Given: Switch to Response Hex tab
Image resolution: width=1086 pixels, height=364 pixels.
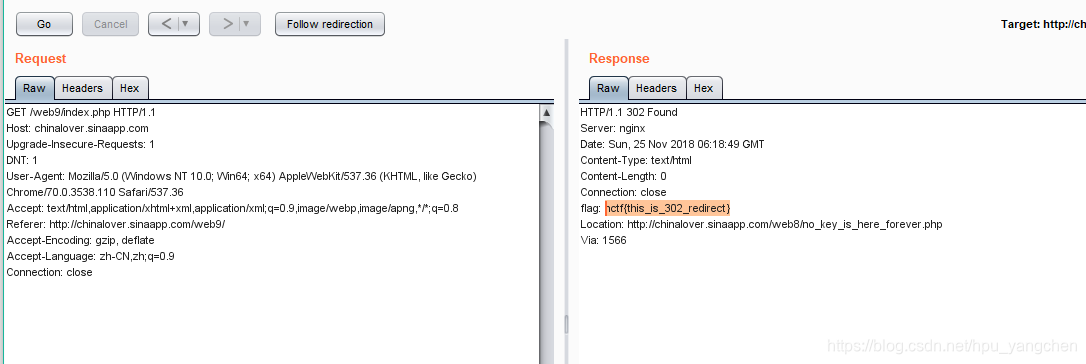Looking at the screenshot, I should (x=704, y=88).
